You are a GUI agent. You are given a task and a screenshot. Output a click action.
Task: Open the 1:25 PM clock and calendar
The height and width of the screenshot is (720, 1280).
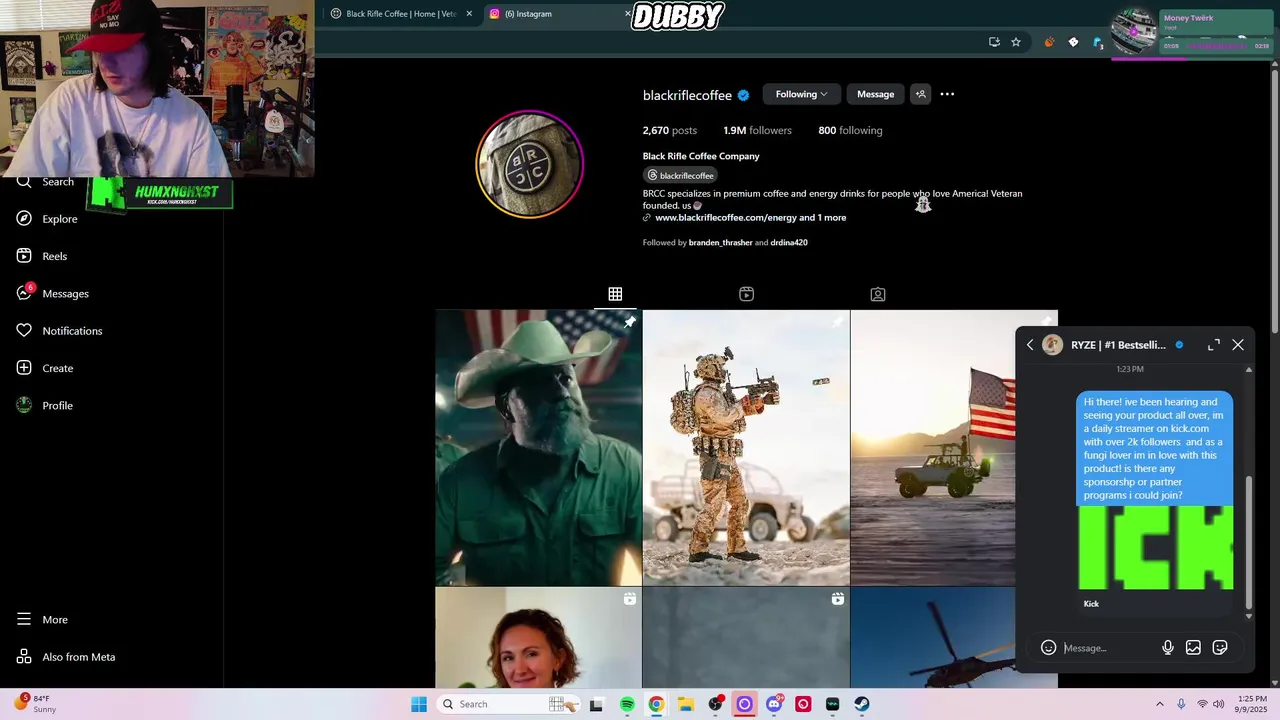click(x=1252, y=704)
